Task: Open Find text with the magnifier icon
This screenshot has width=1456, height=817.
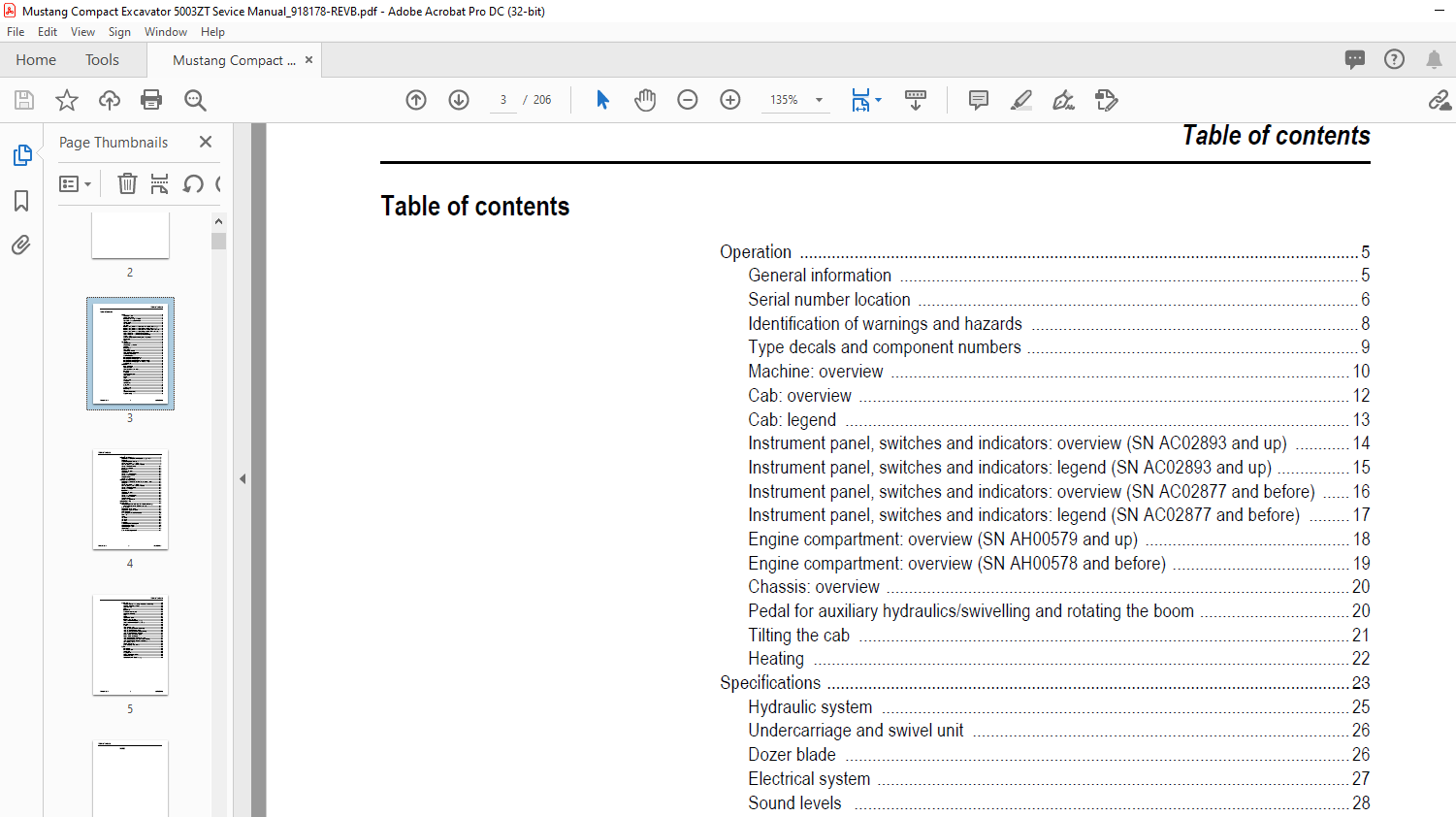Action: [195, 100]
